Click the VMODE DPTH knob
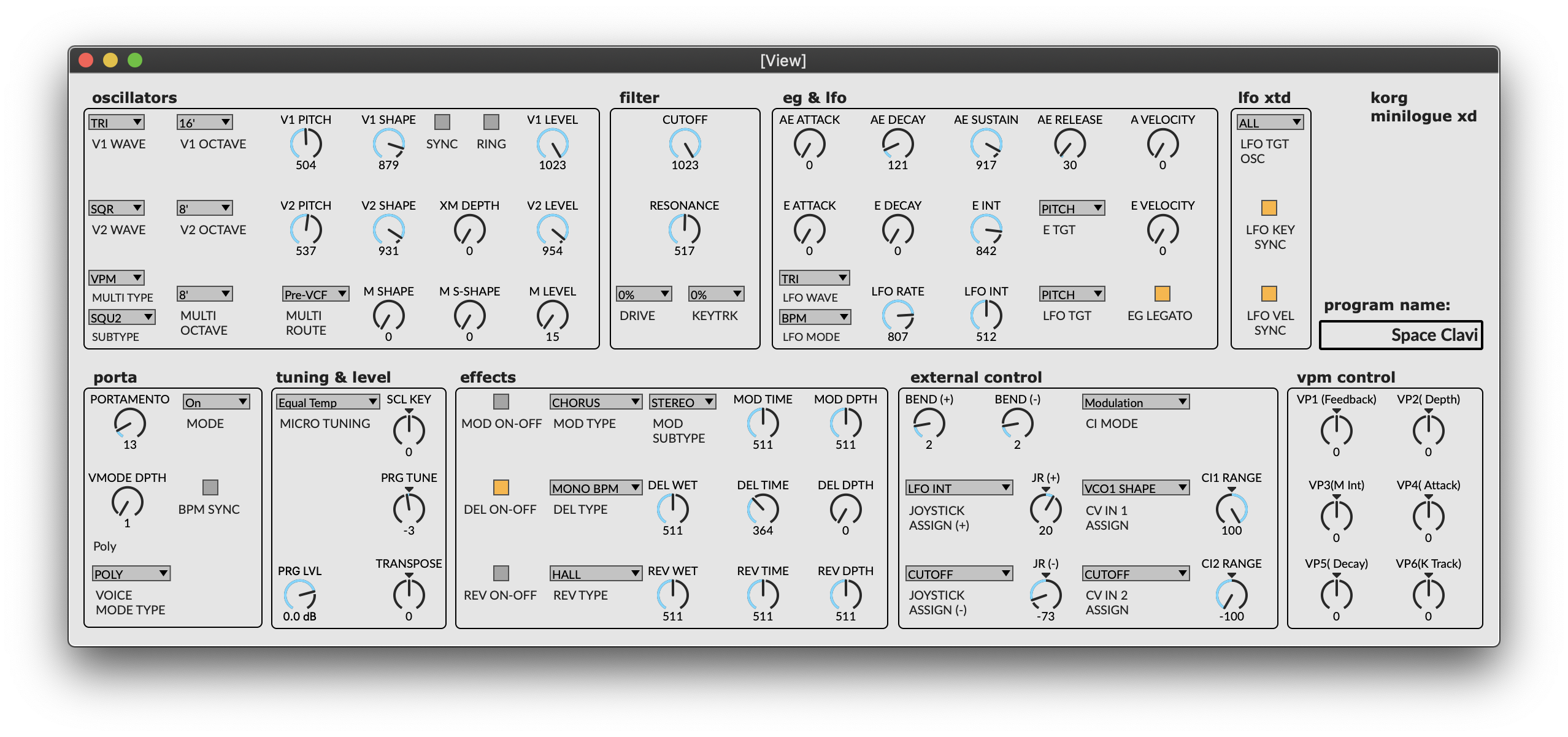This screenshot has height=737, width=1568. click(x=127, y=502)
